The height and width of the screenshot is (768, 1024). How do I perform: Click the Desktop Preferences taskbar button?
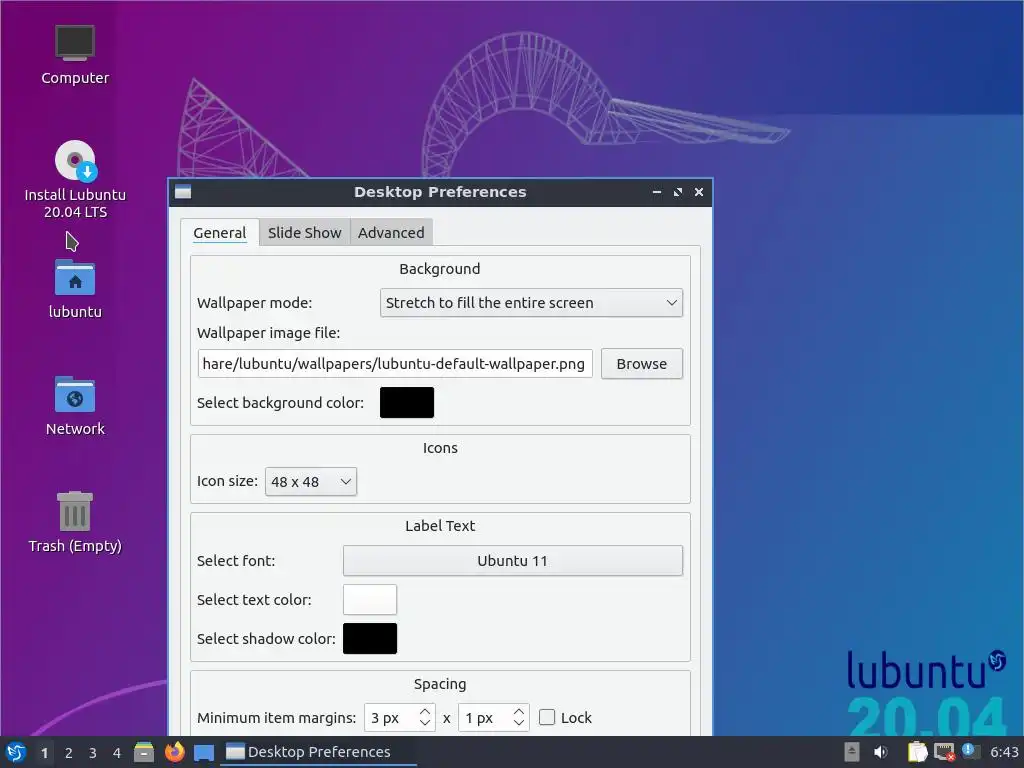coord(318,752)
